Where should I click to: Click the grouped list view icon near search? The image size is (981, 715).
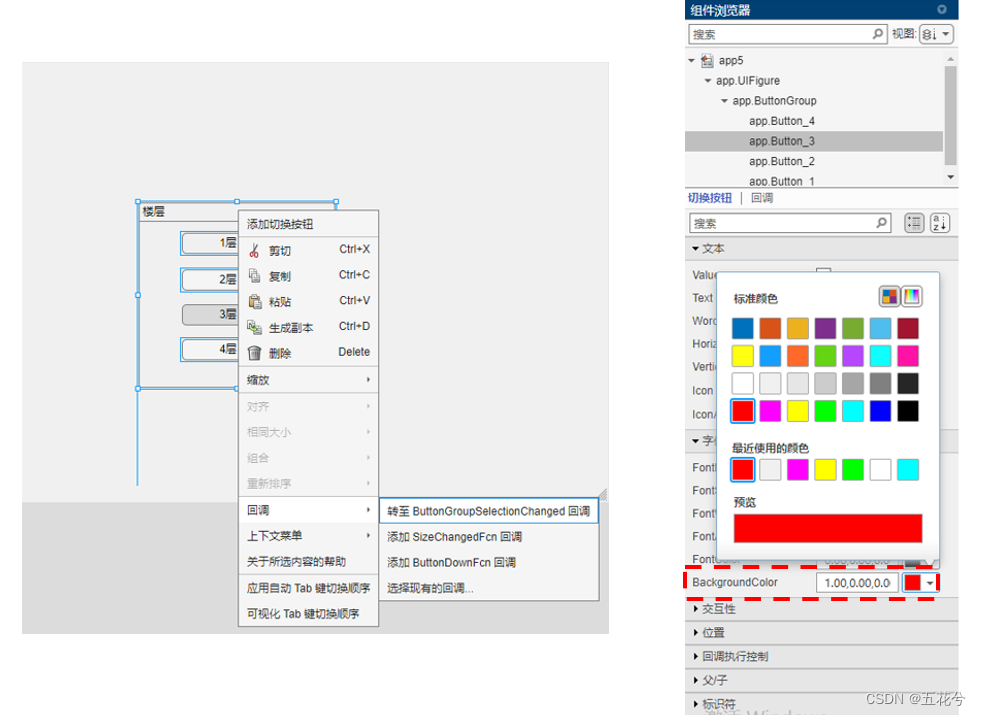coord(913,222)
